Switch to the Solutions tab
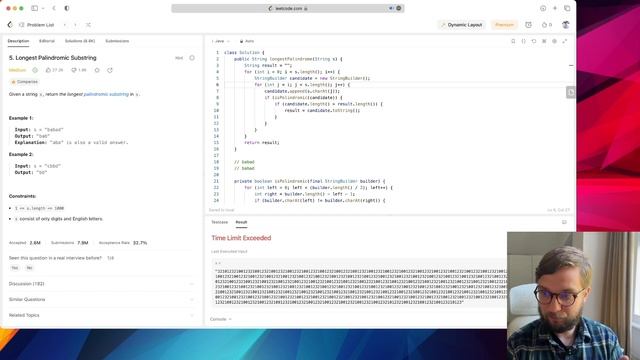 (x=80, y=41)
